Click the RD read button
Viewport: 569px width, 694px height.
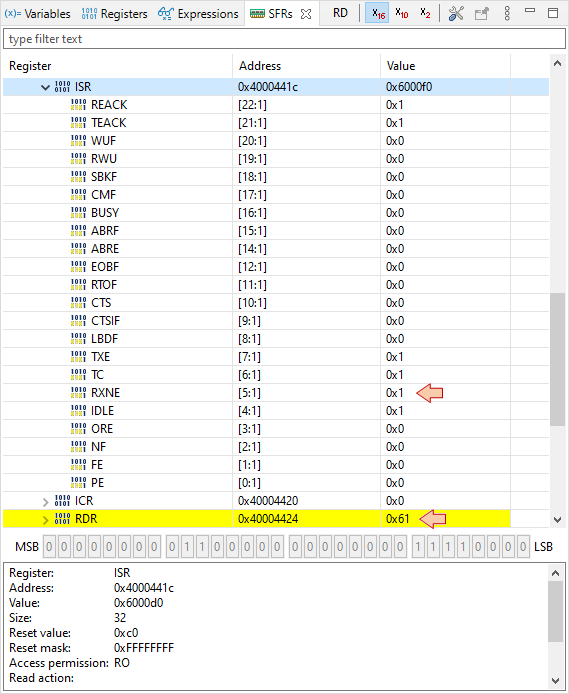coord(340,13)
